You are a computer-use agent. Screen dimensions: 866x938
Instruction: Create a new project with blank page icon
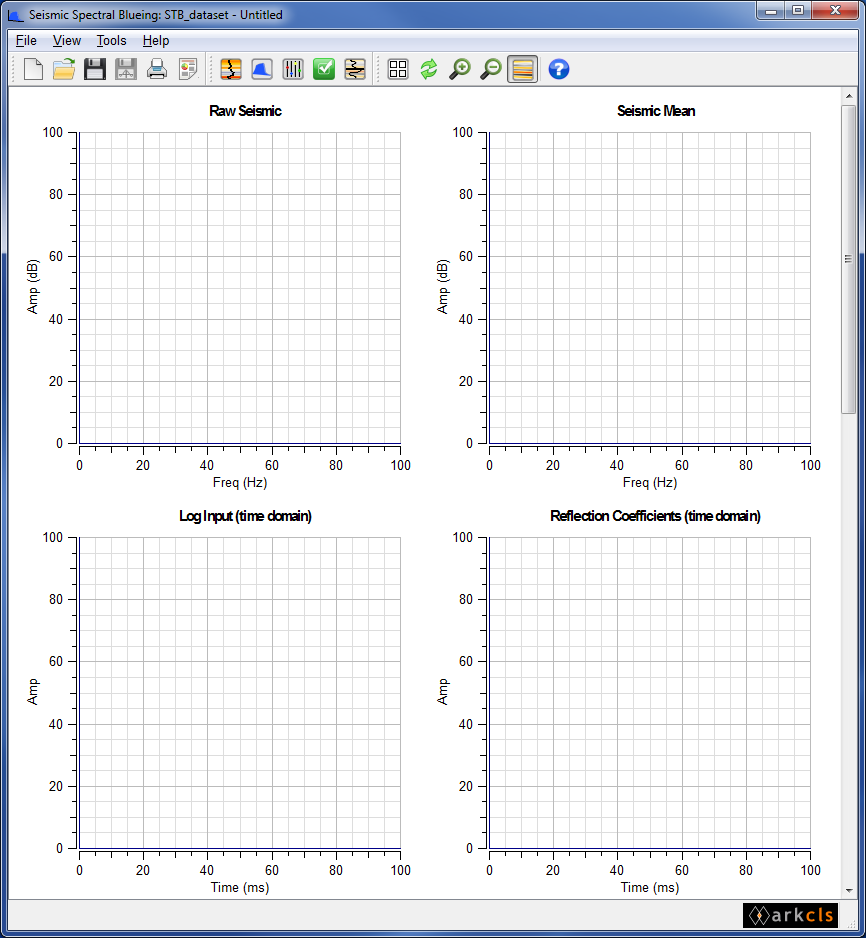[33, 69]
